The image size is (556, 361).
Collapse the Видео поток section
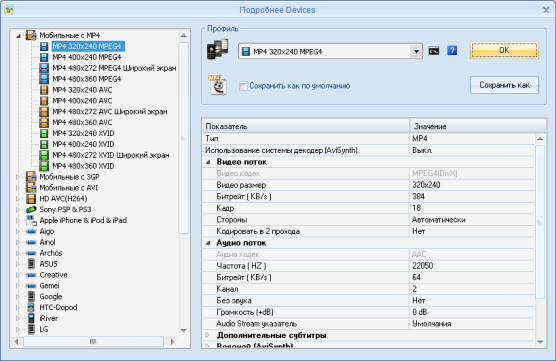pyautogui.click(x=208, y=162)
